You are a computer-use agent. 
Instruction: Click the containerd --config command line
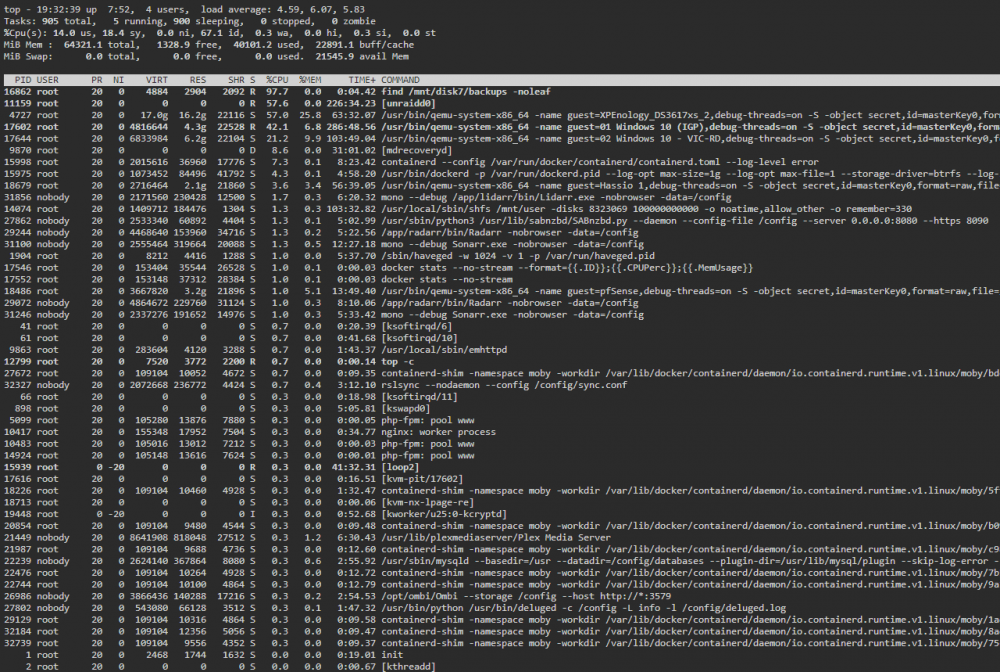click(599, 163)
